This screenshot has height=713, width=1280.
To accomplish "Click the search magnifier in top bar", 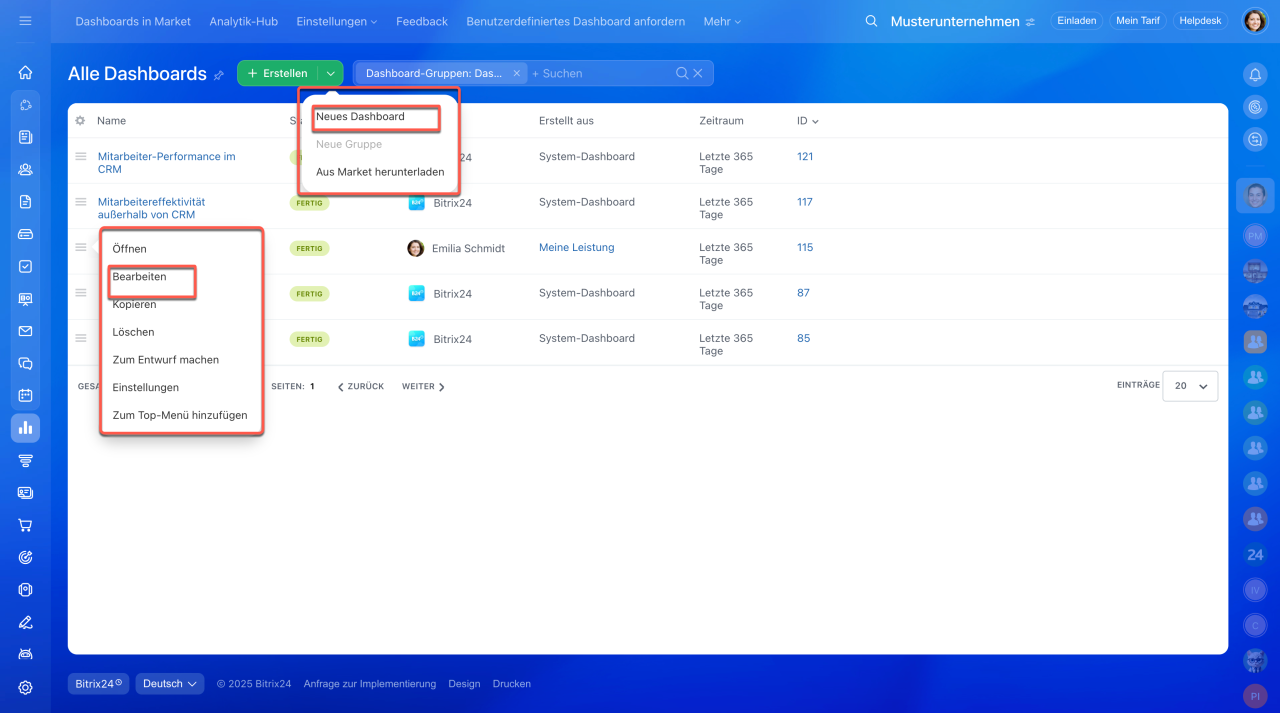I will 871,21.
